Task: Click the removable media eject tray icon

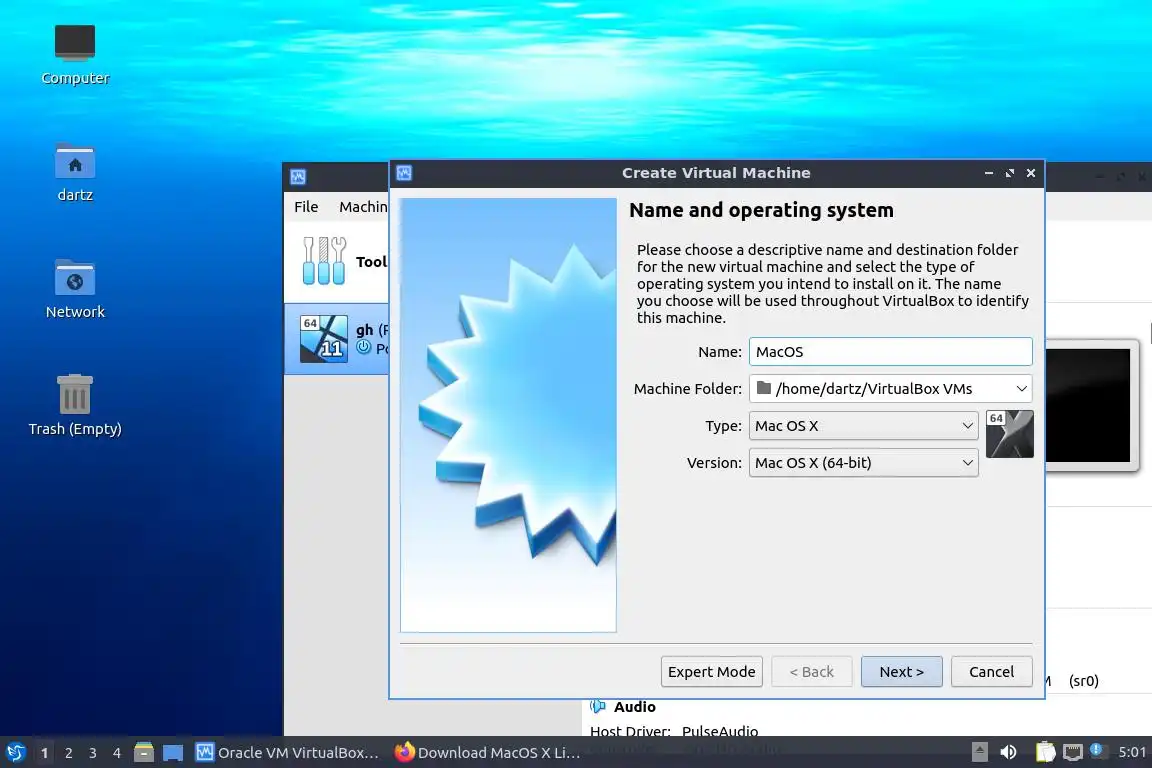Action: 979,752
